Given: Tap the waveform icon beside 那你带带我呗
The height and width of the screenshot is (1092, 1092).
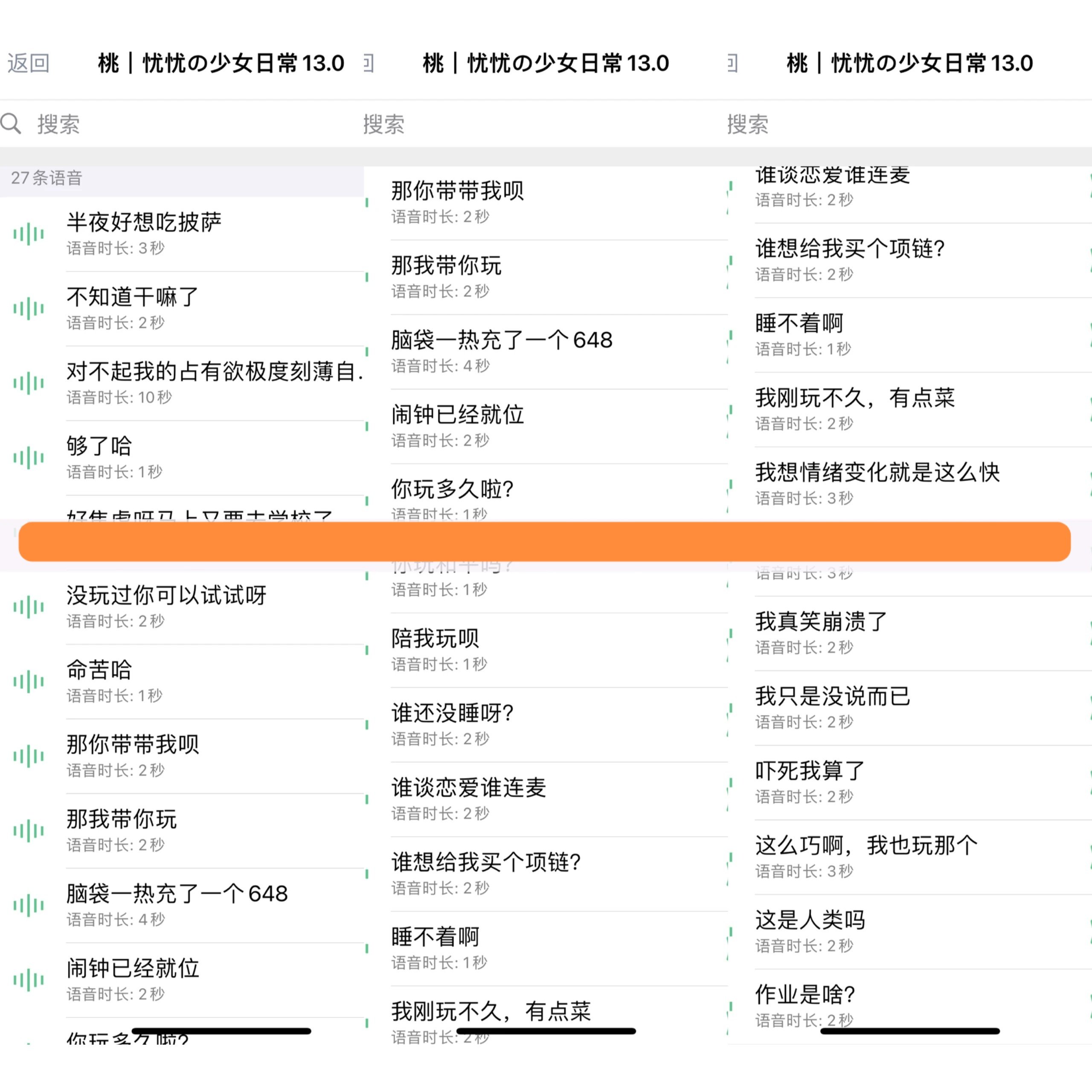Looking at the screenshot, I should pos(28,756).
